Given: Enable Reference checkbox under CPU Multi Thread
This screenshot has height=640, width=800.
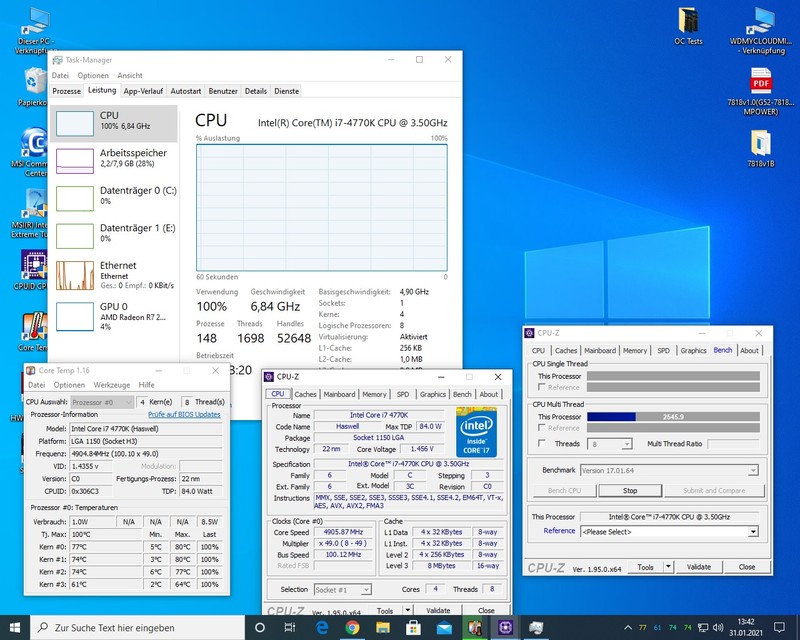Looking at the screenshot, I should [542, 428].
